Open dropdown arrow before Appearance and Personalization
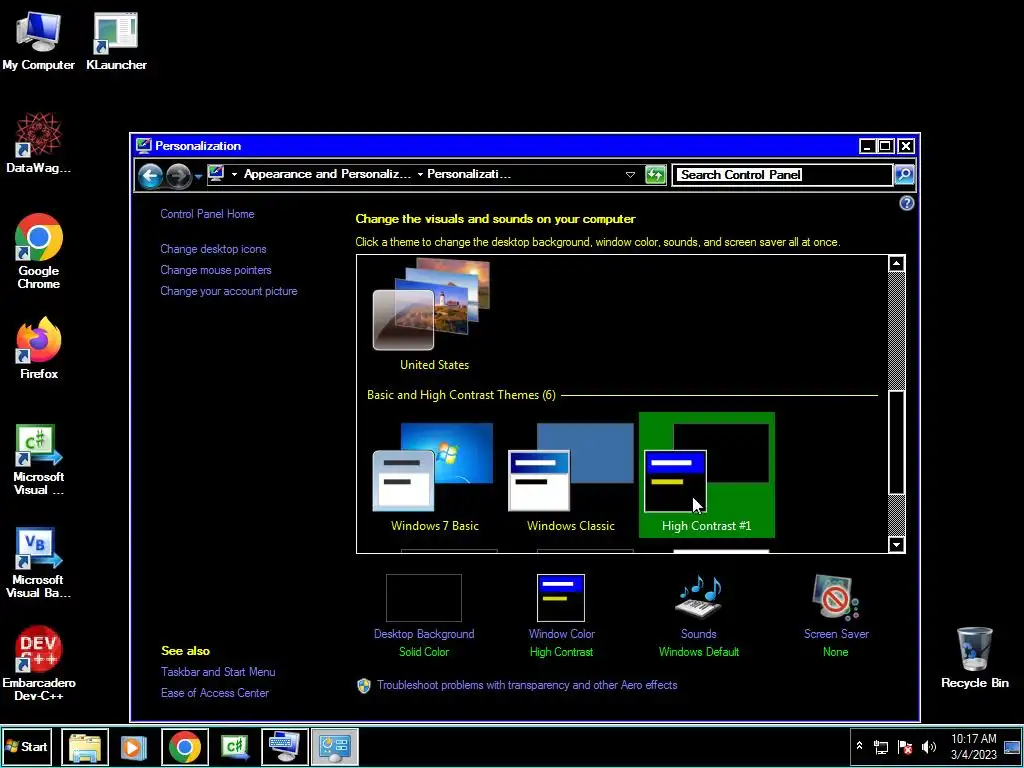This screenshot has width=1024, height=768. click(234, 174)
